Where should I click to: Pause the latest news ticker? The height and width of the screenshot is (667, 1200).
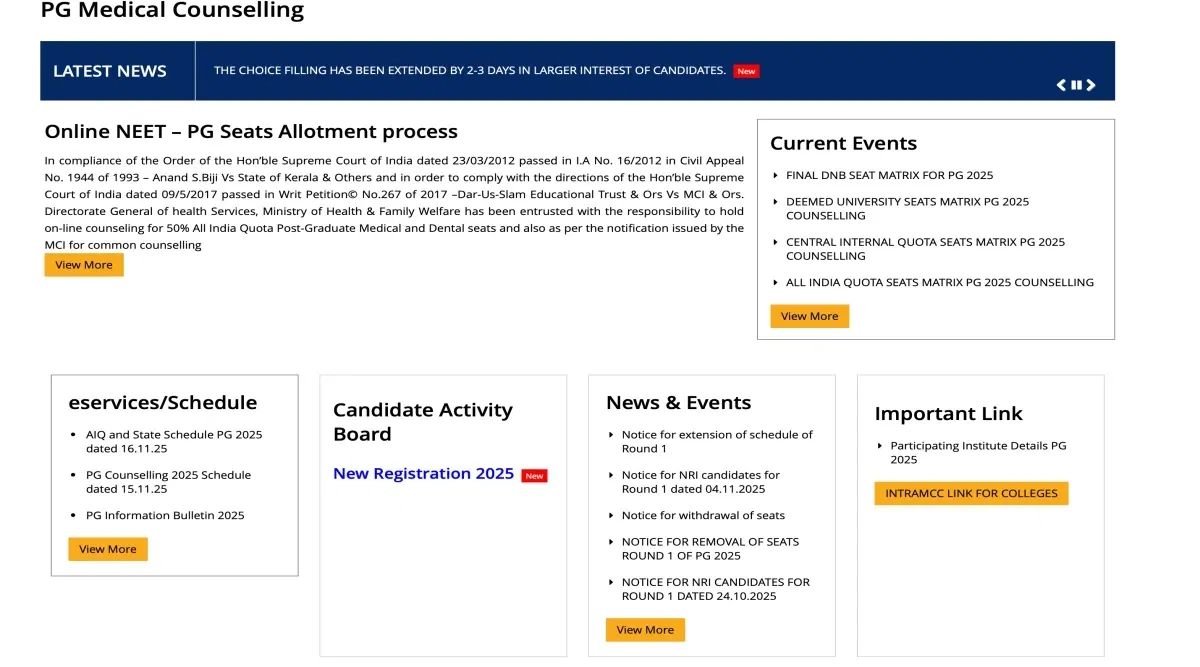tap(1076, 85)
